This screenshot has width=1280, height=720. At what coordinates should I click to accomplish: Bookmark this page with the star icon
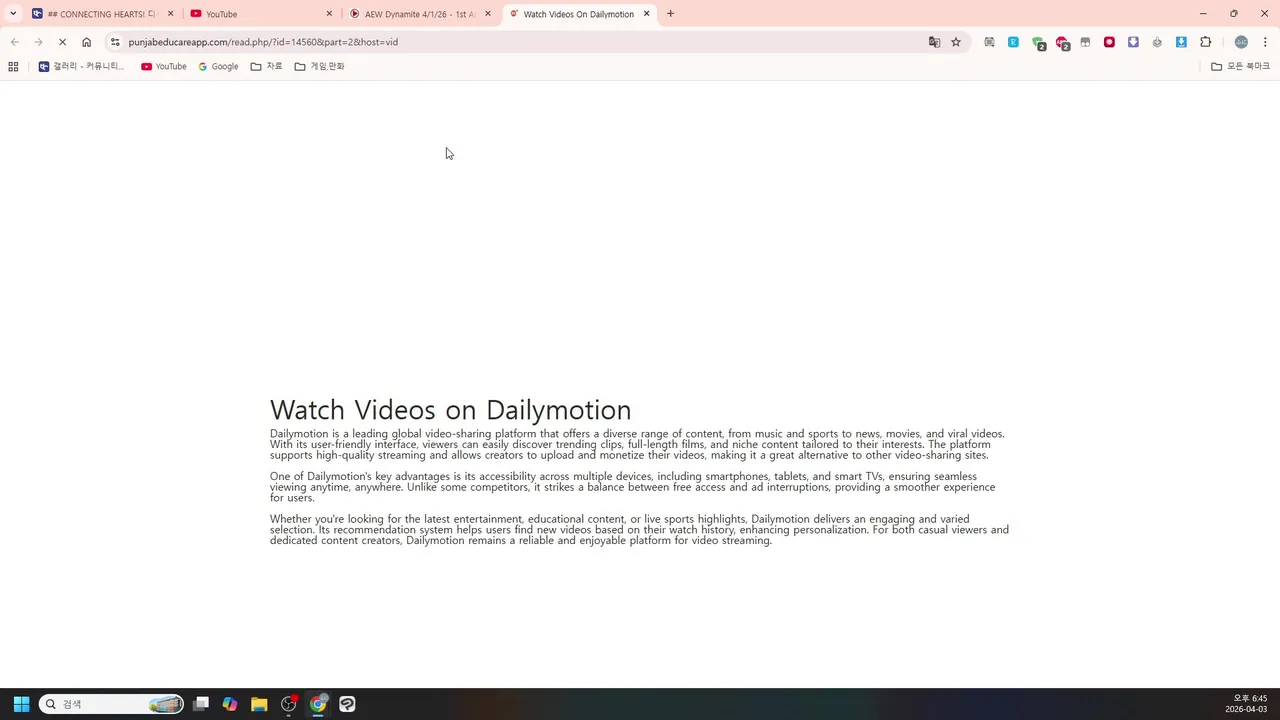[x=956, y=42]
